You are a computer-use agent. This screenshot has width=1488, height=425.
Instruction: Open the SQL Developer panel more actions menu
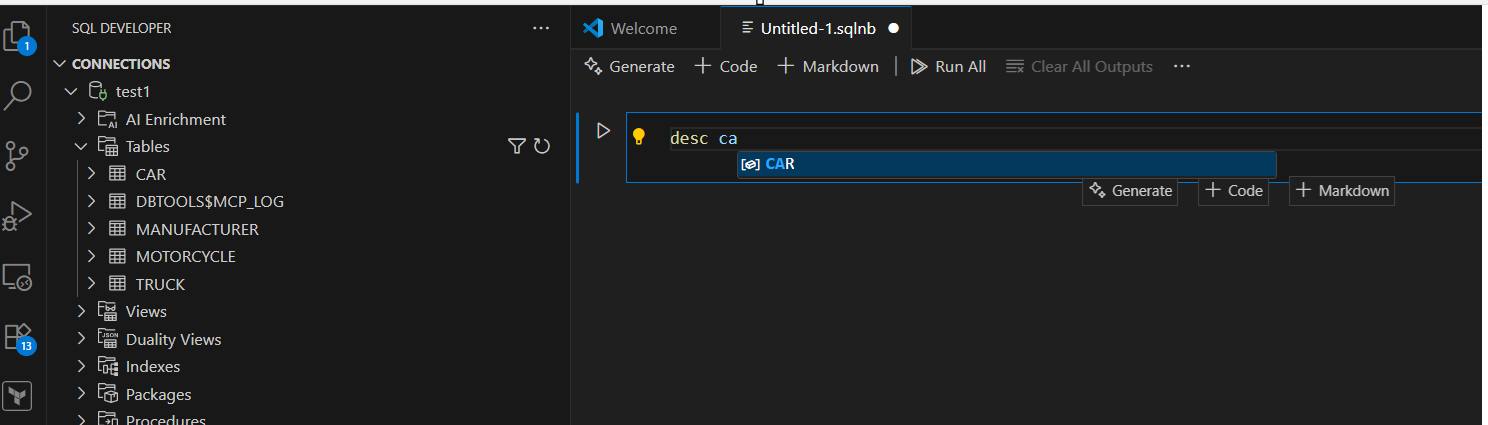click(x=541, y=28)
